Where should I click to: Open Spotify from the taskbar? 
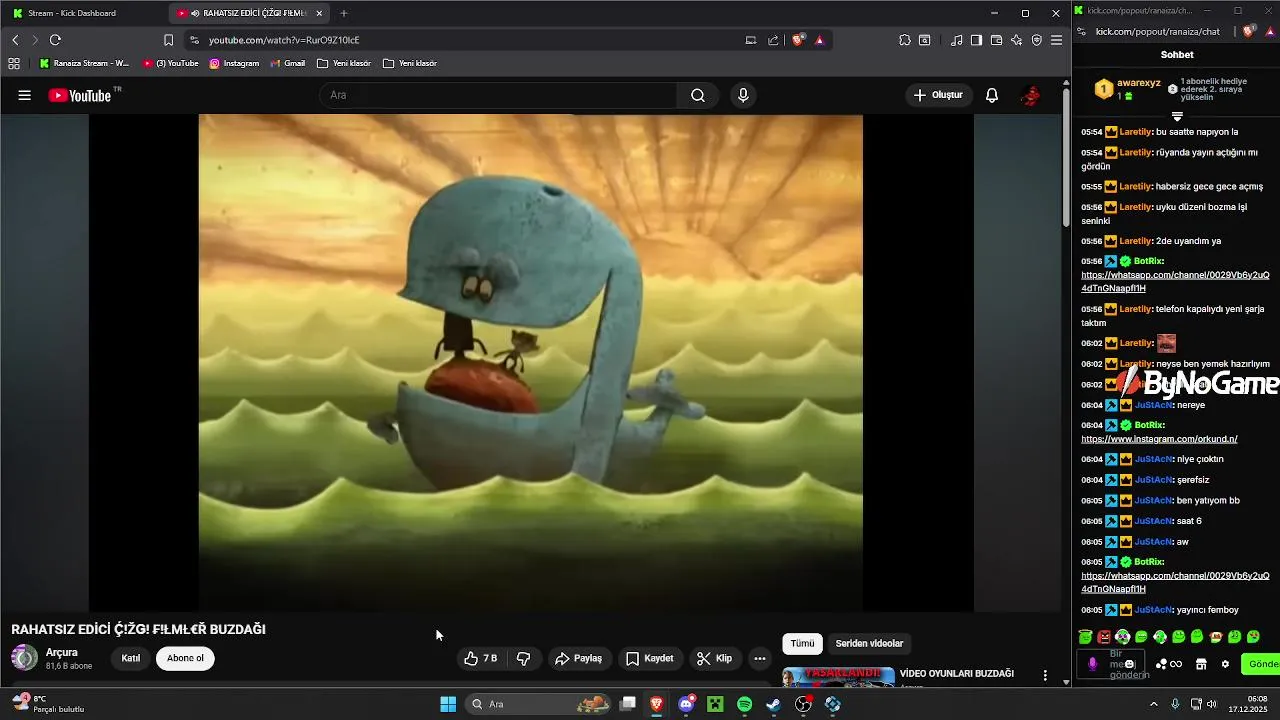pos(744,704)
